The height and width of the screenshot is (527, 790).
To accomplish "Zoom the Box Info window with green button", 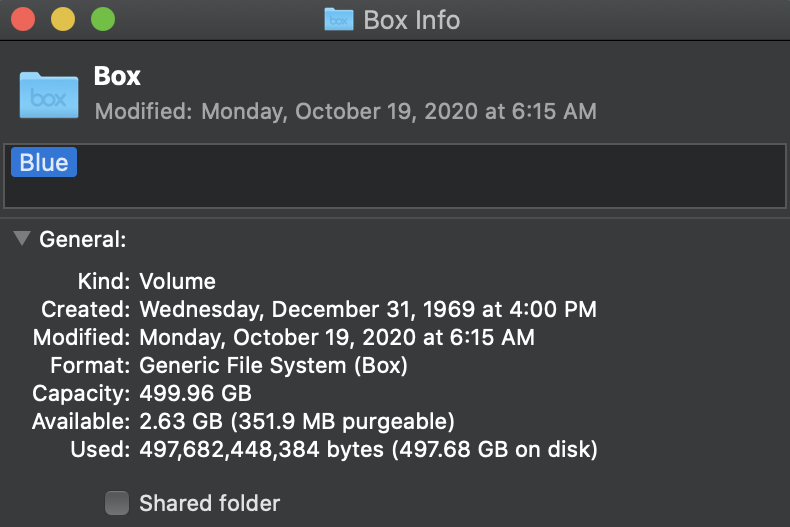I will [102, 19].
